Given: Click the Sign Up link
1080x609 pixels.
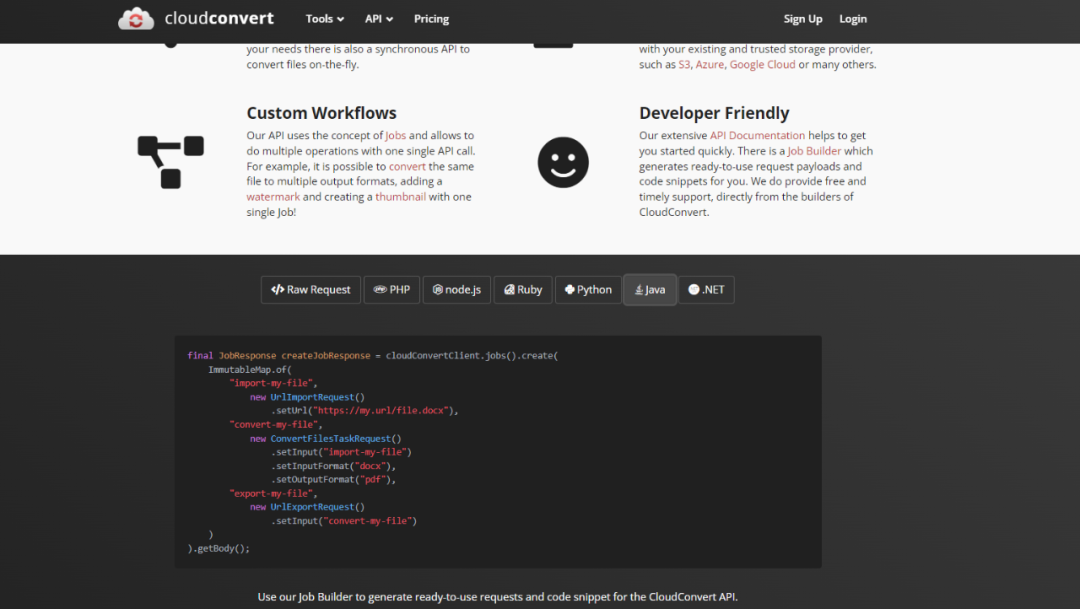Looking at the screenshot, I should click(x=802, y=19).
